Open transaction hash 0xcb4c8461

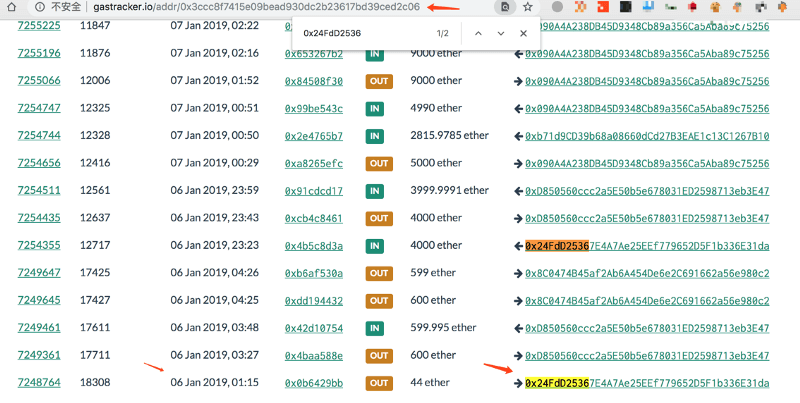click(x=314, y=219)
